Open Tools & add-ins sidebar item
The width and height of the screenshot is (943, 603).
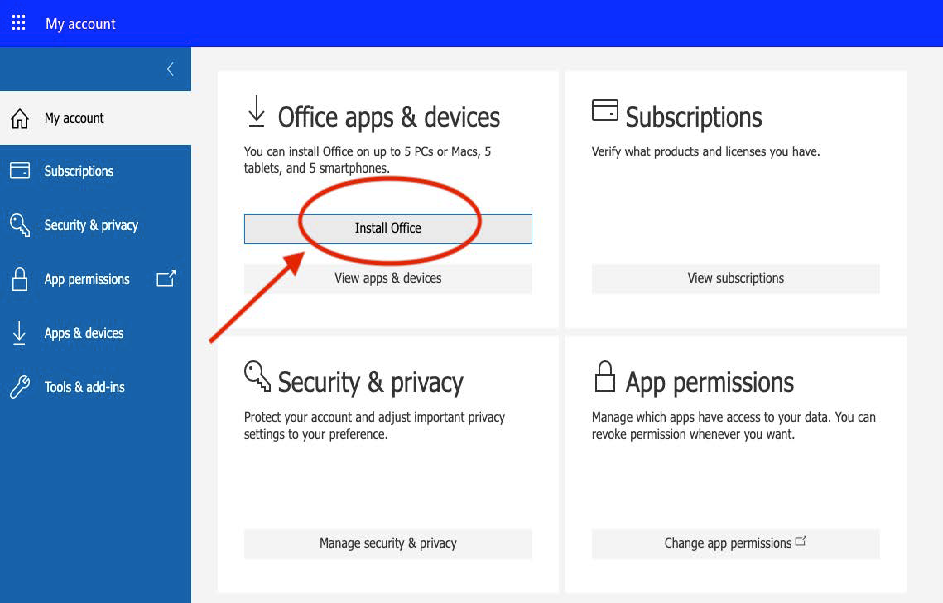pos(96,387)
